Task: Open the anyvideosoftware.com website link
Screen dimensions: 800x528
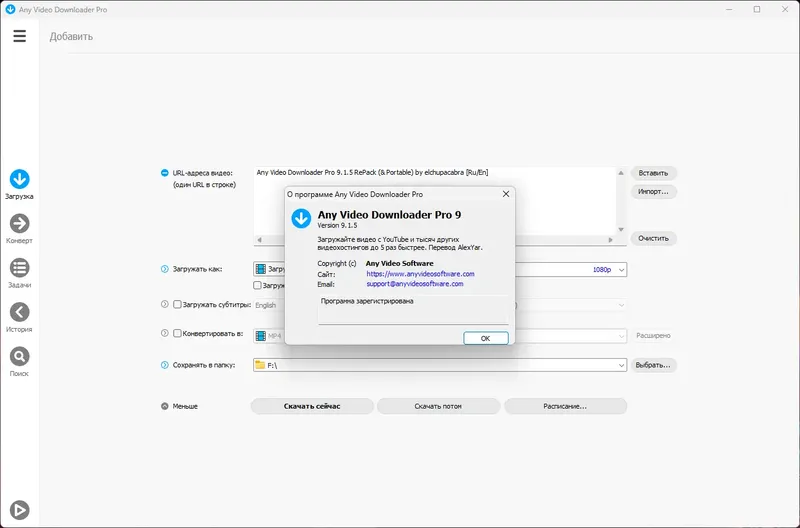Action: 420,274
